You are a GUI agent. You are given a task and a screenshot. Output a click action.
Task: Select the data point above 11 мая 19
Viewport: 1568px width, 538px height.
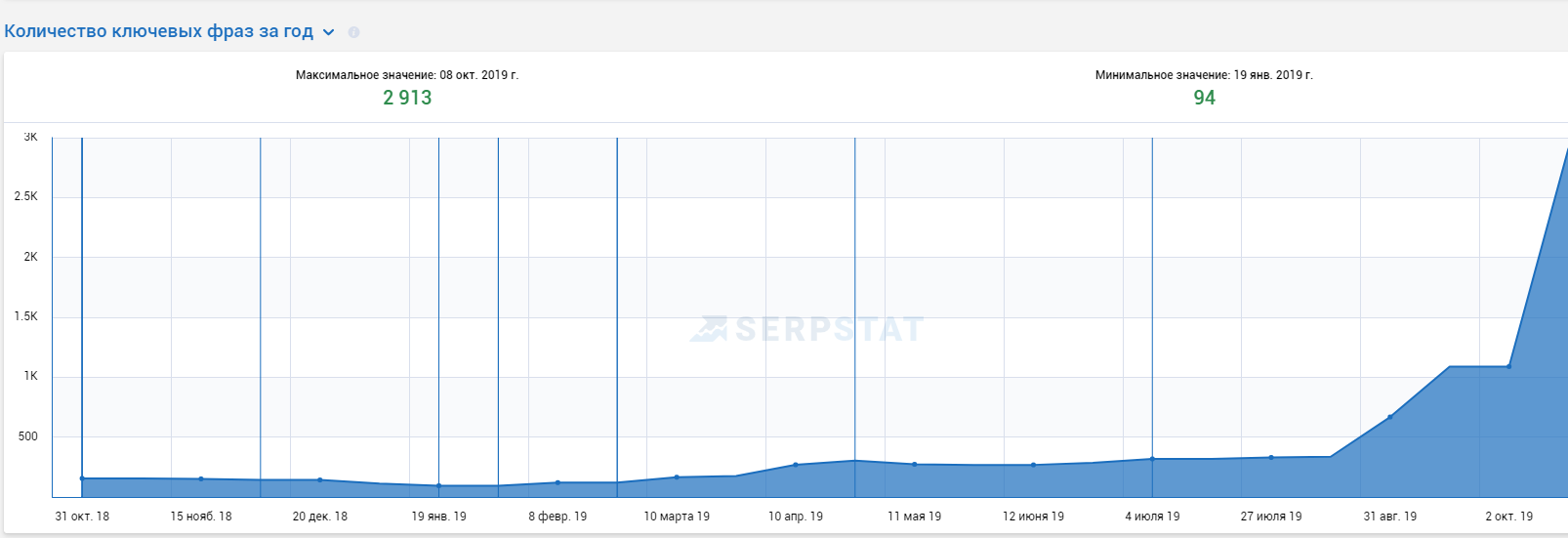click(915, 464)
